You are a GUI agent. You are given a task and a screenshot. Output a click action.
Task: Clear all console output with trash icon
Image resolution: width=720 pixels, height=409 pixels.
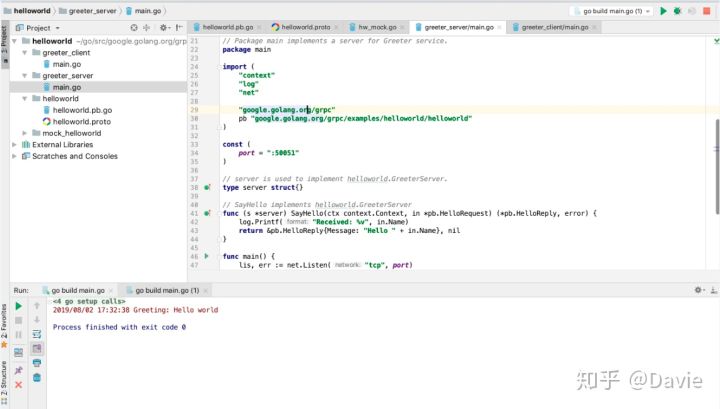click(x=37, y=377)
